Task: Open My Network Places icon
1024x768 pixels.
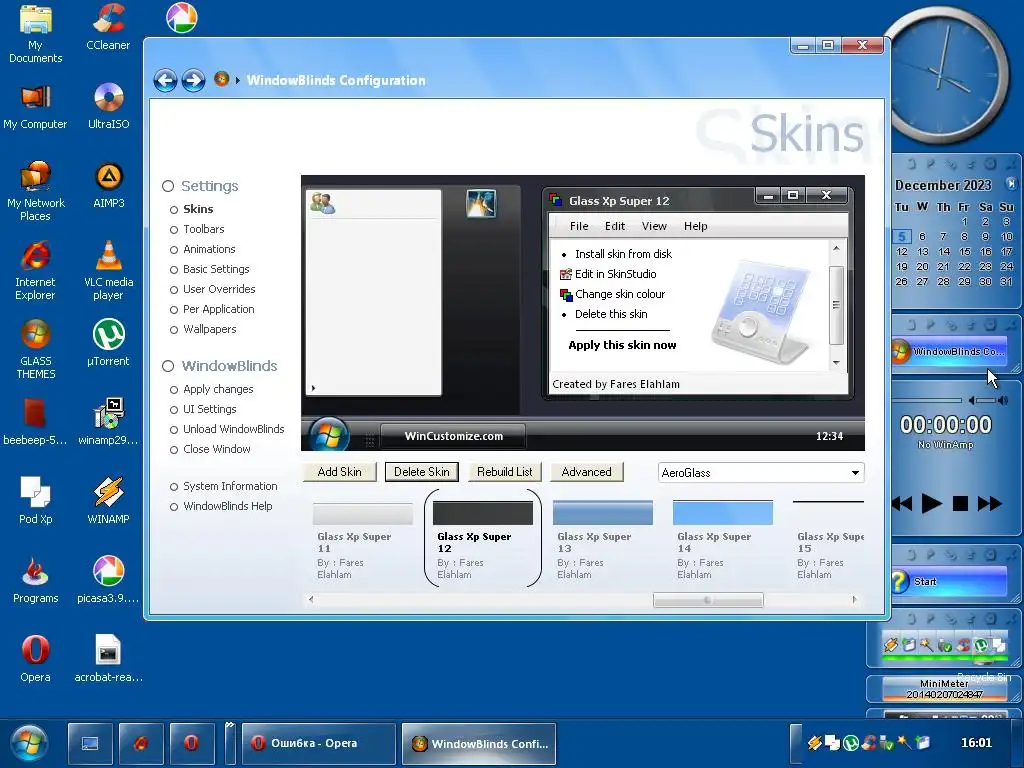Action: pos(35,191)
